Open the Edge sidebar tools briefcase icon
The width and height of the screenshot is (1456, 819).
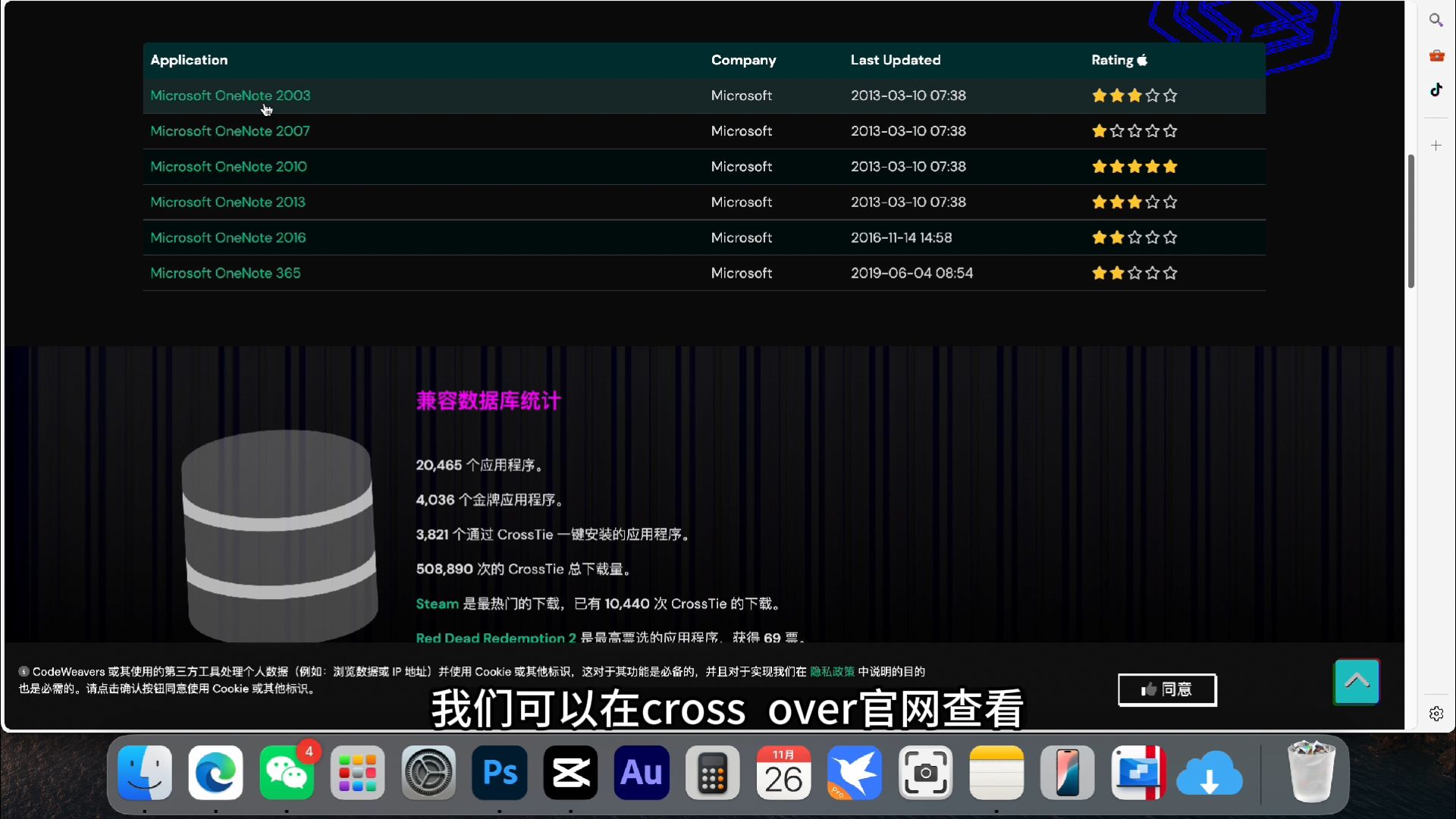[1436, 55]
